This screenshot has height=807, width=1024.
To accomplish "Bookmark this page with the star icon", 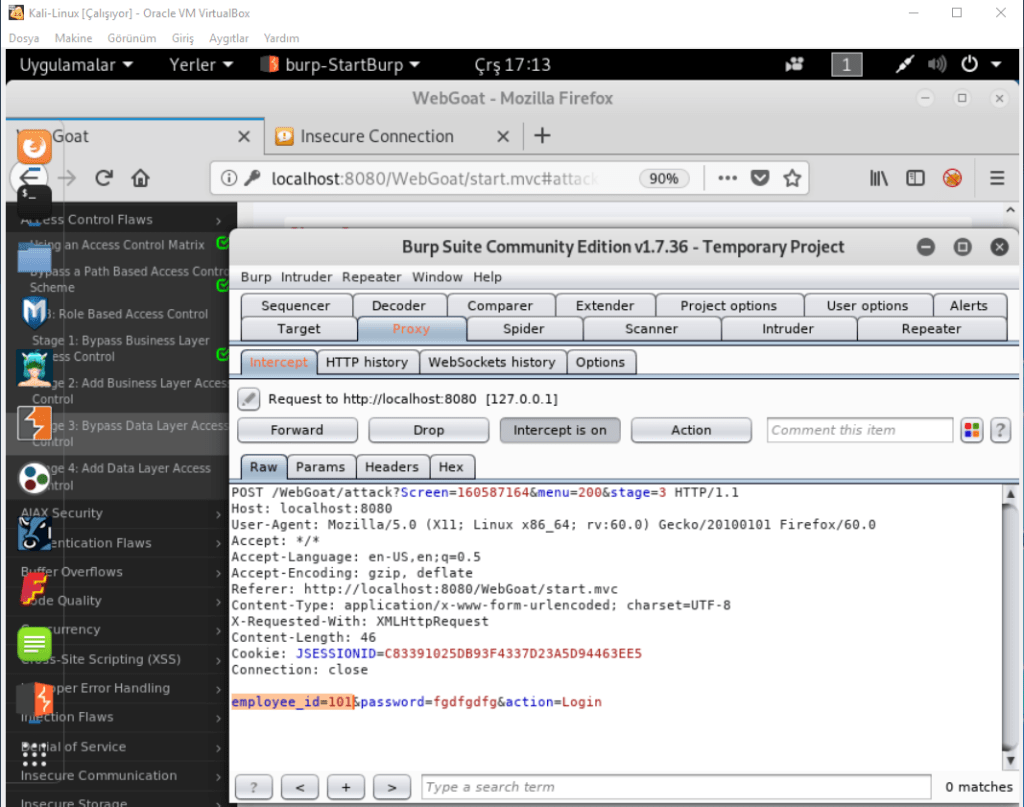I will coord(792,178).
